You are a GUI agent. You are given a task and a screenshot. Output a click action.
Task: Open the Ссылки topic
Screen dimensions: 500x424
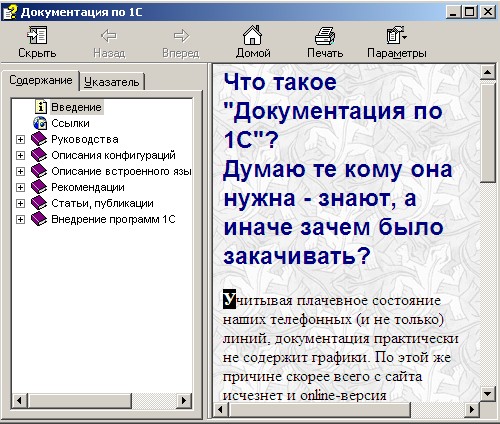[70, 123]
